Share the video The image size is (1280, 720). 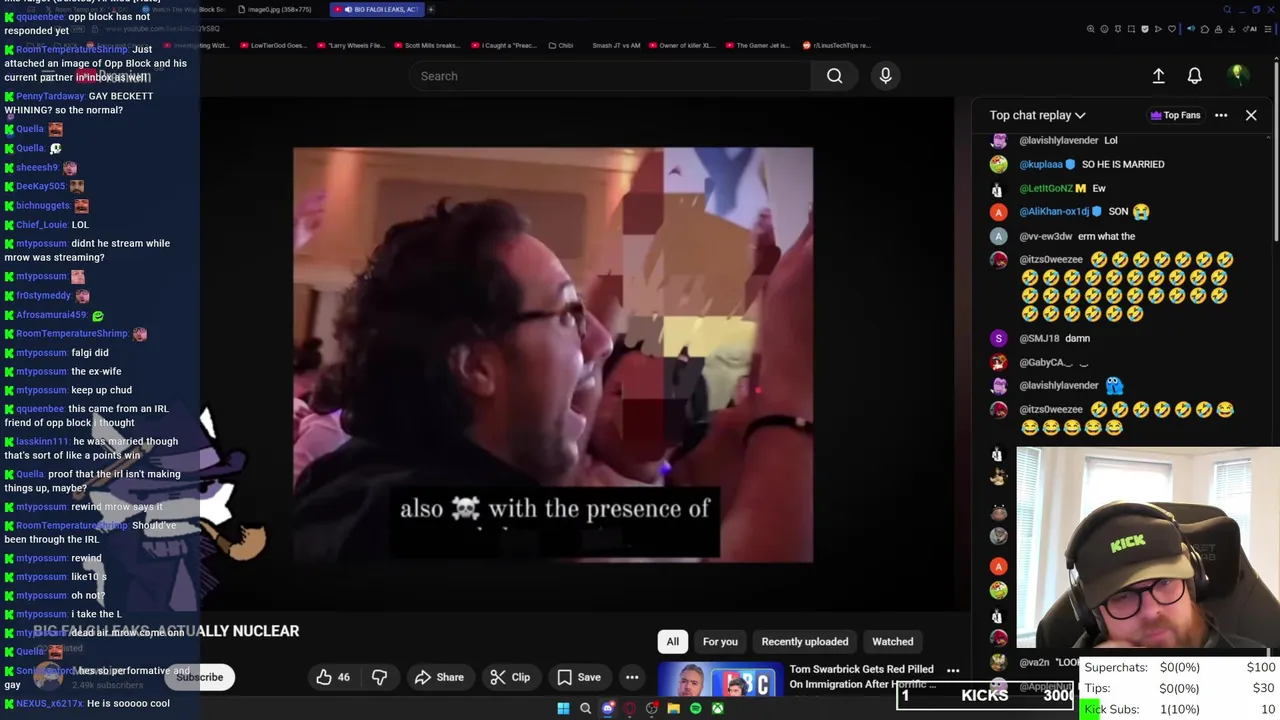coord(439,677)
